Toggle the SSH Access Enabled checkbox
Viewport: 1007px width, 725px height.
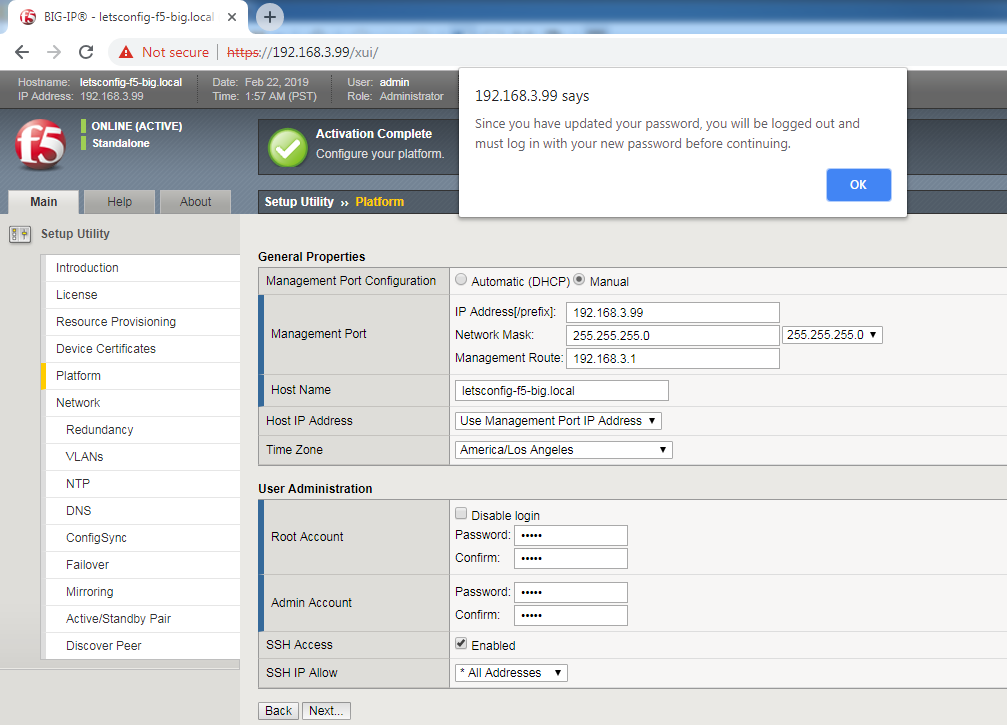click(x=460, y=643)
